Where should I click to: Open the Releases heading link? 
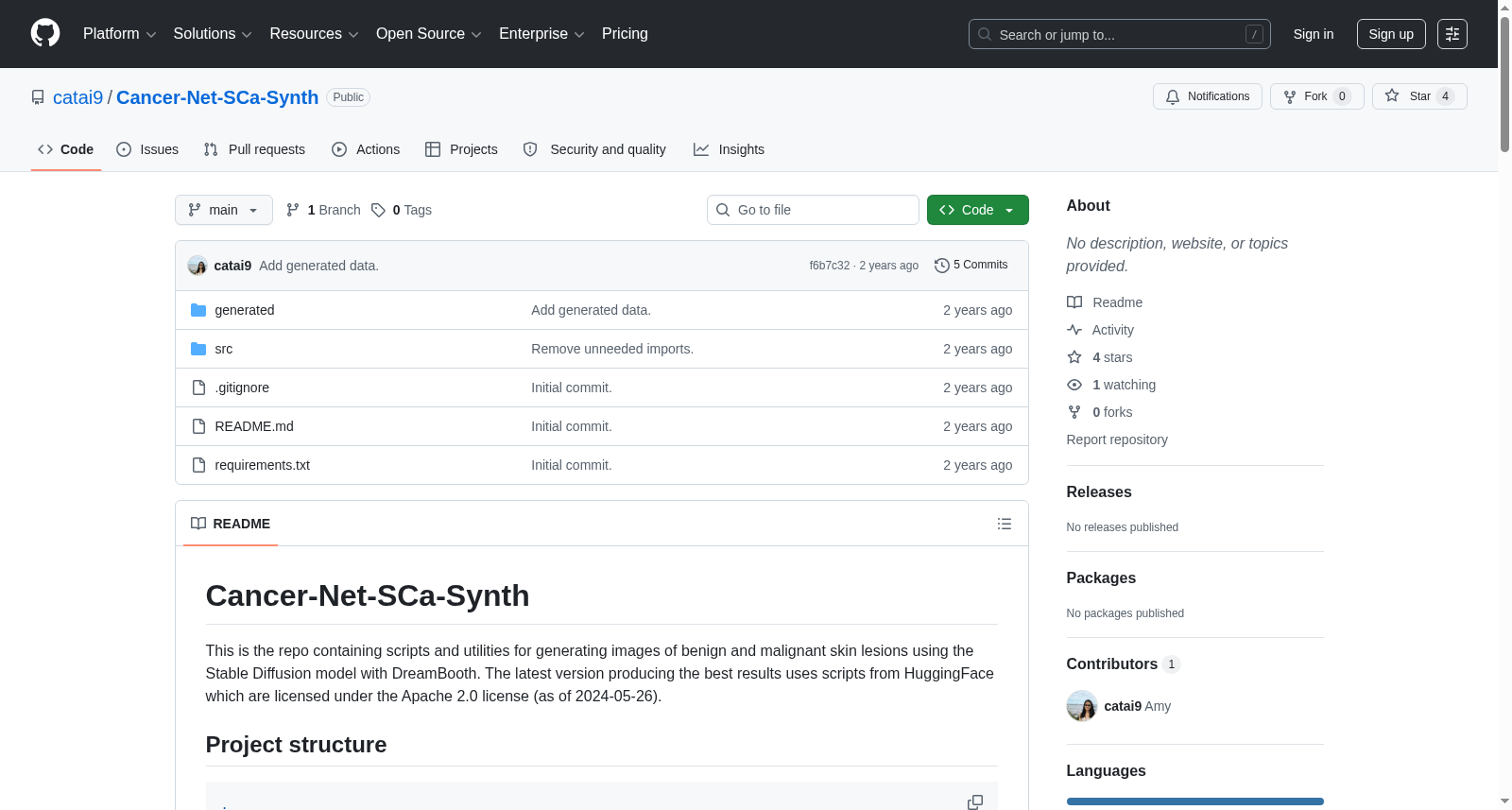point(1099,492)
